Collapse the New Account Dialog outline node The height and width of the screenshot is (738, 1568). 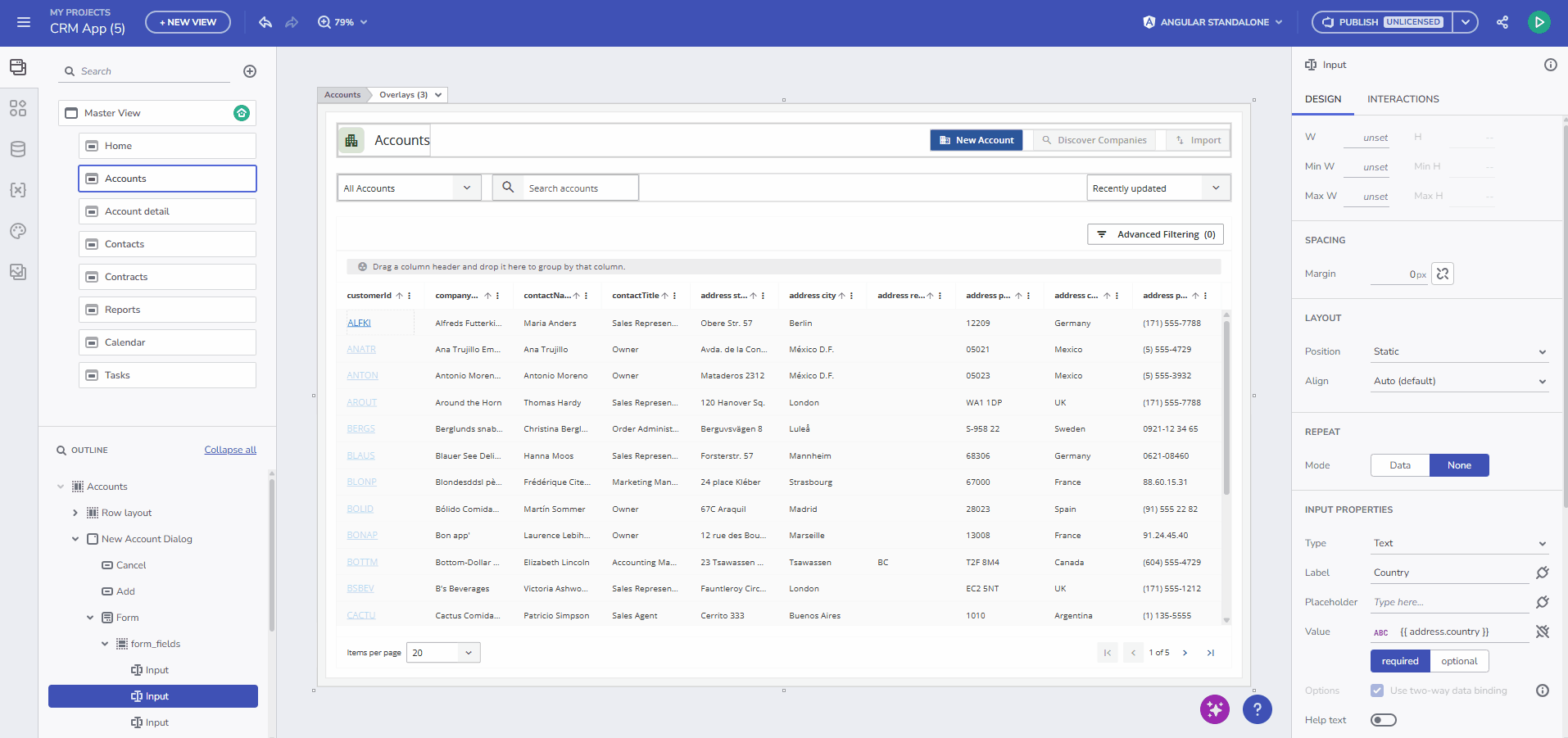tap(75, 539)
